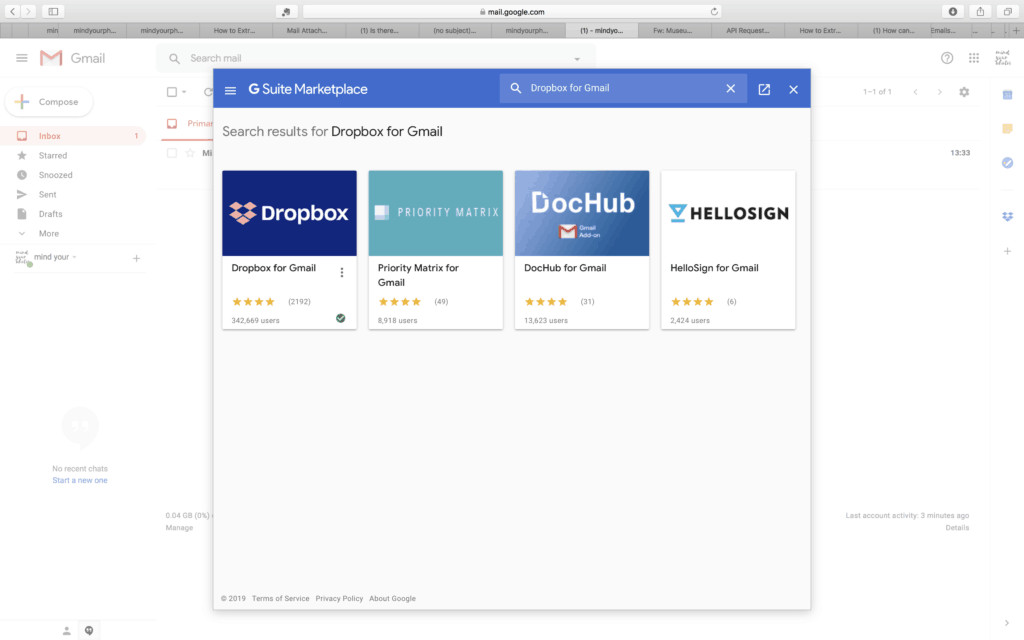Open the Keep notes side panel icon
Screen dimensions: 1024x640
click(x=1008, y=129)
